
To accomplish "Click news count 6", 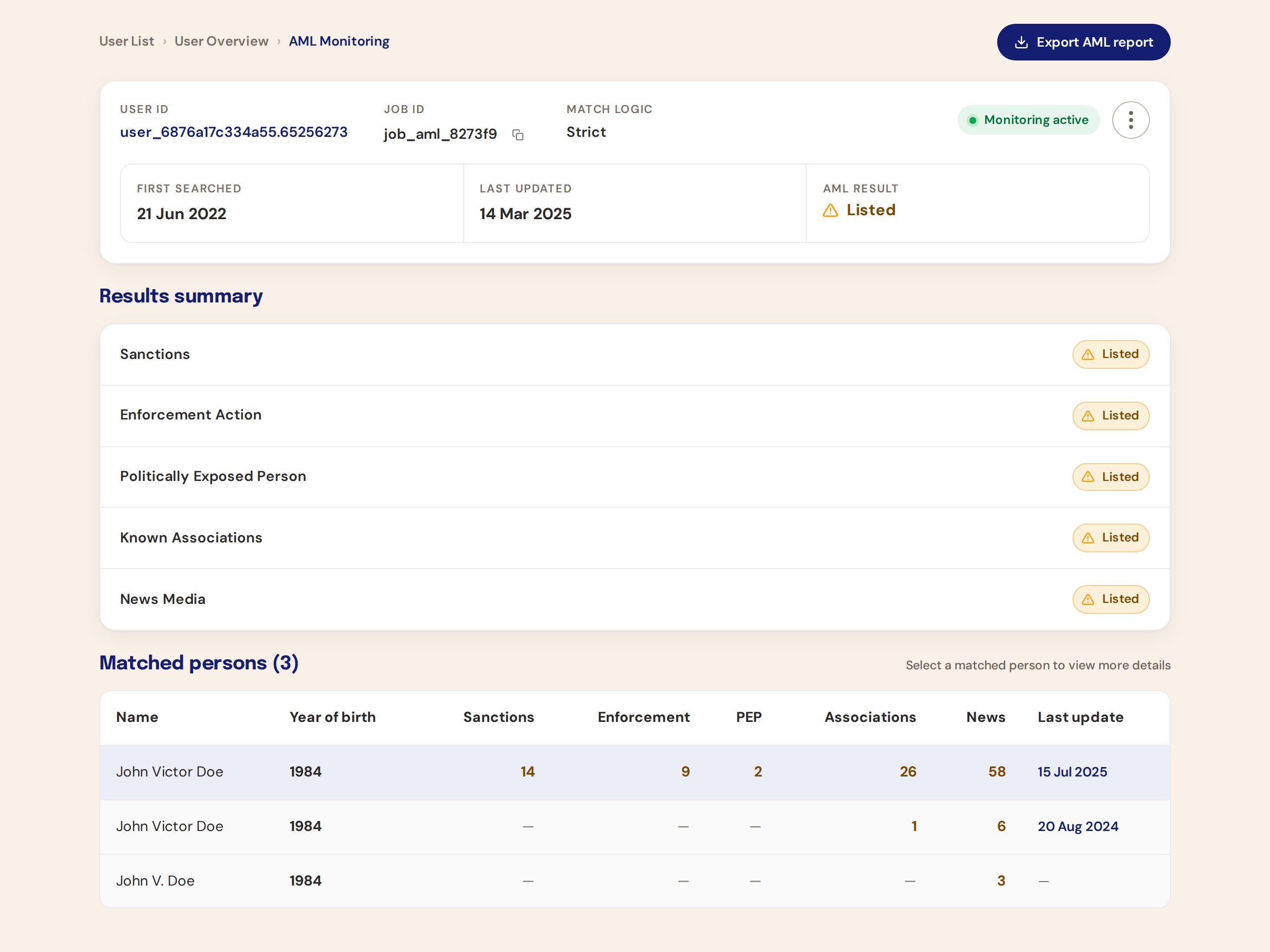I will tap(1001, 827).
